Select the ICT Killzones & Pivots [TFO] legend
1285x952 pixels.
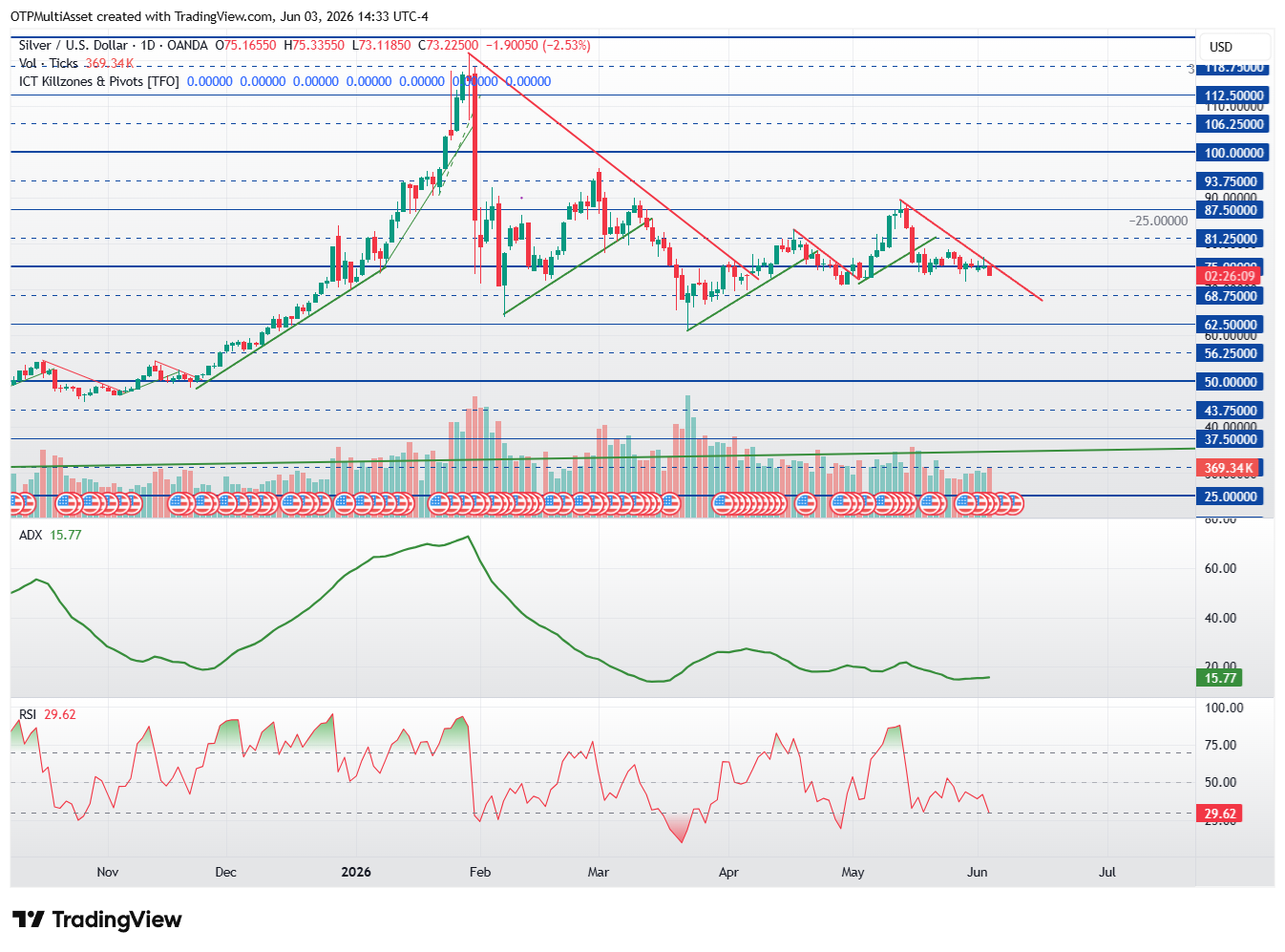(99, 81)
